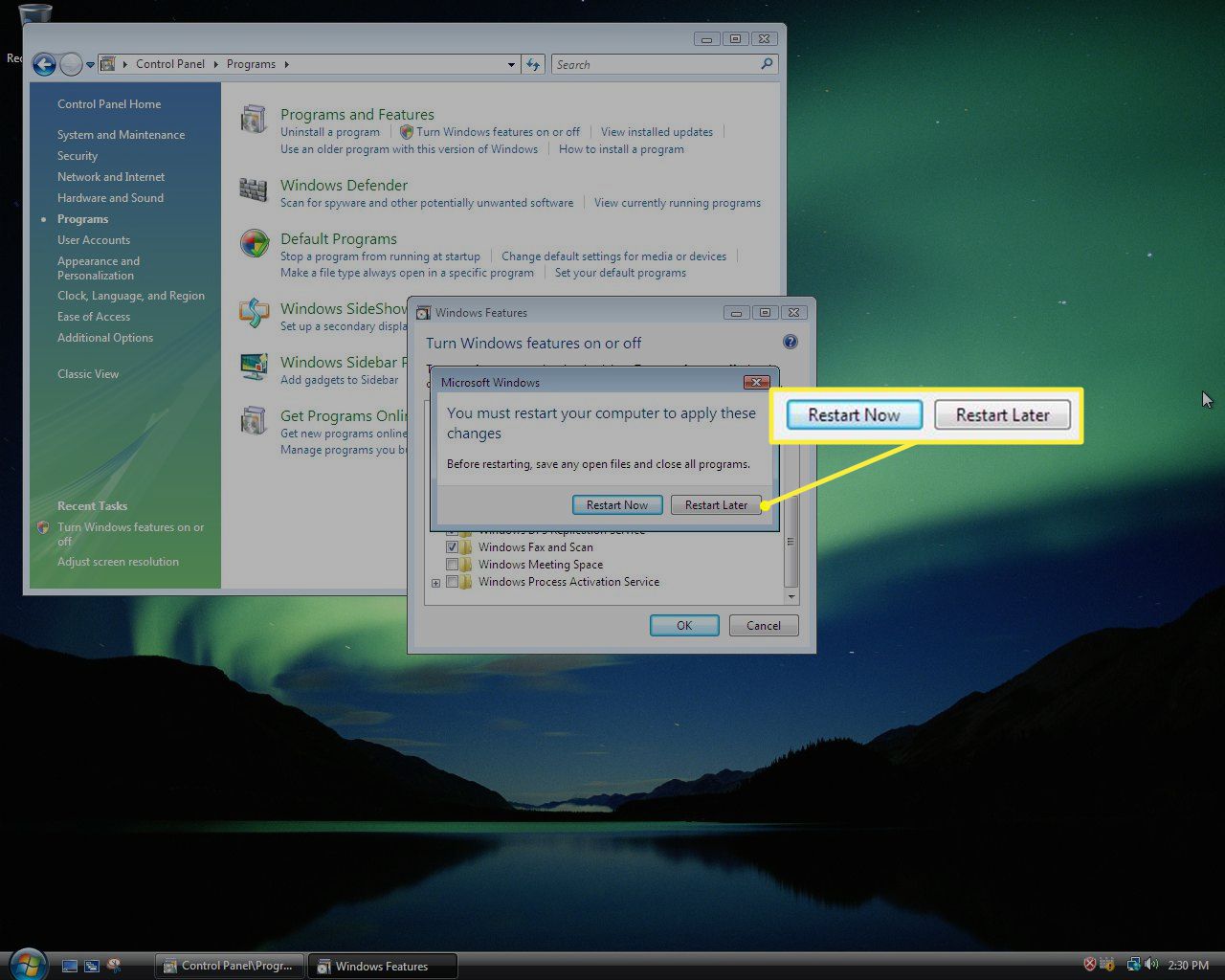The width and height of the screenshot is (1225, 980).
Task: Open the recent pages dropdown beside forward arrow
Action: point(90,65)
